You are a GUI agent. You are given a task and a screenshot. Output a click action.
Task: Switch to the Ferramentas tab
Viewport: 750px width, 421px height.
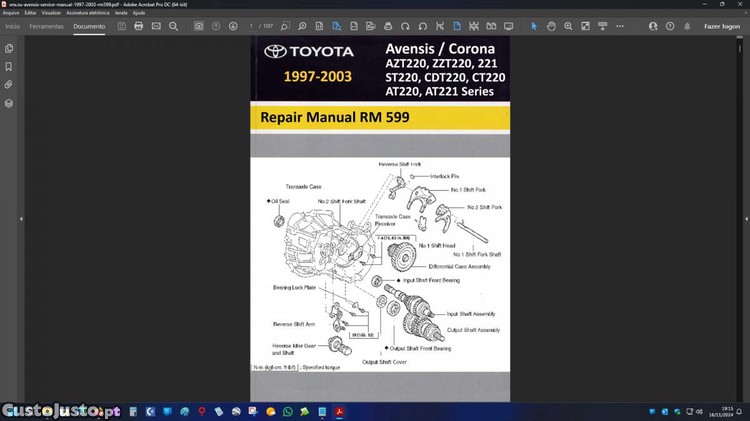coord(46,26)
